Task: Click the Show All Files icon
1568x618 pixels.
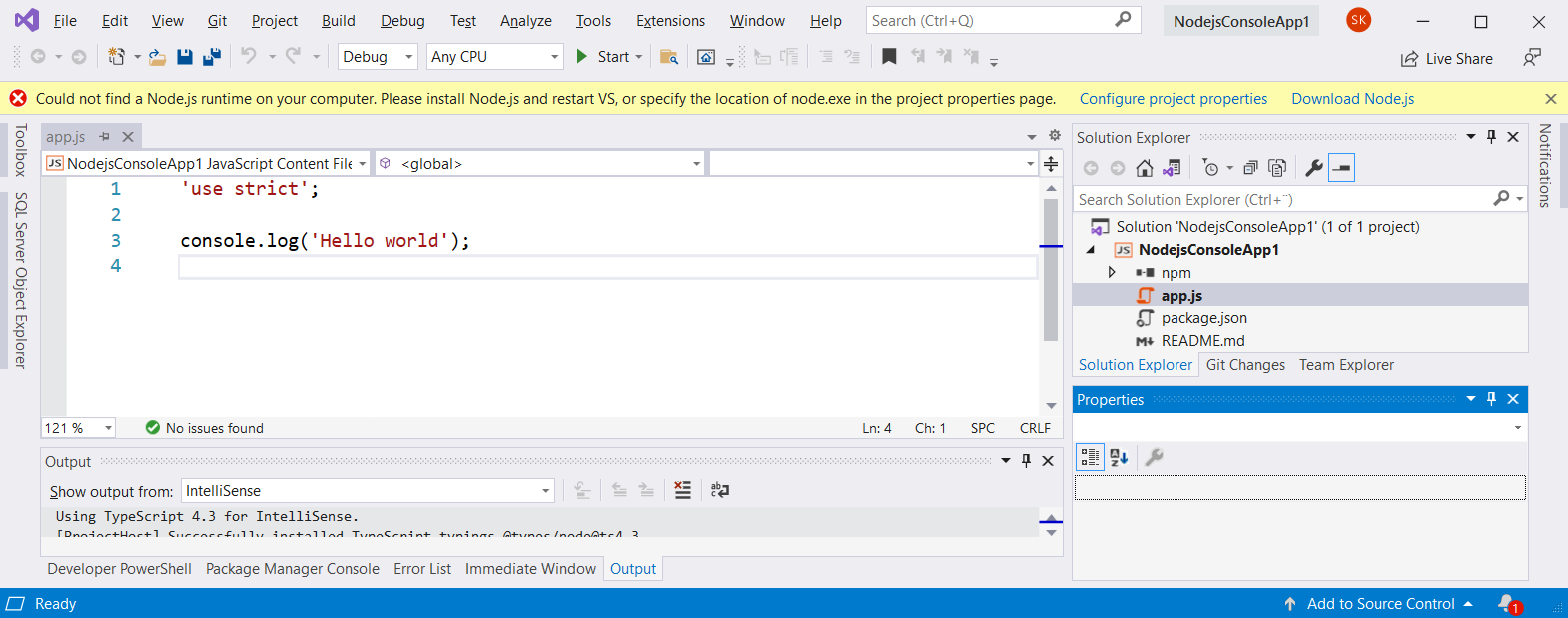Action: pyautogui.click(x=1277, y=168)
